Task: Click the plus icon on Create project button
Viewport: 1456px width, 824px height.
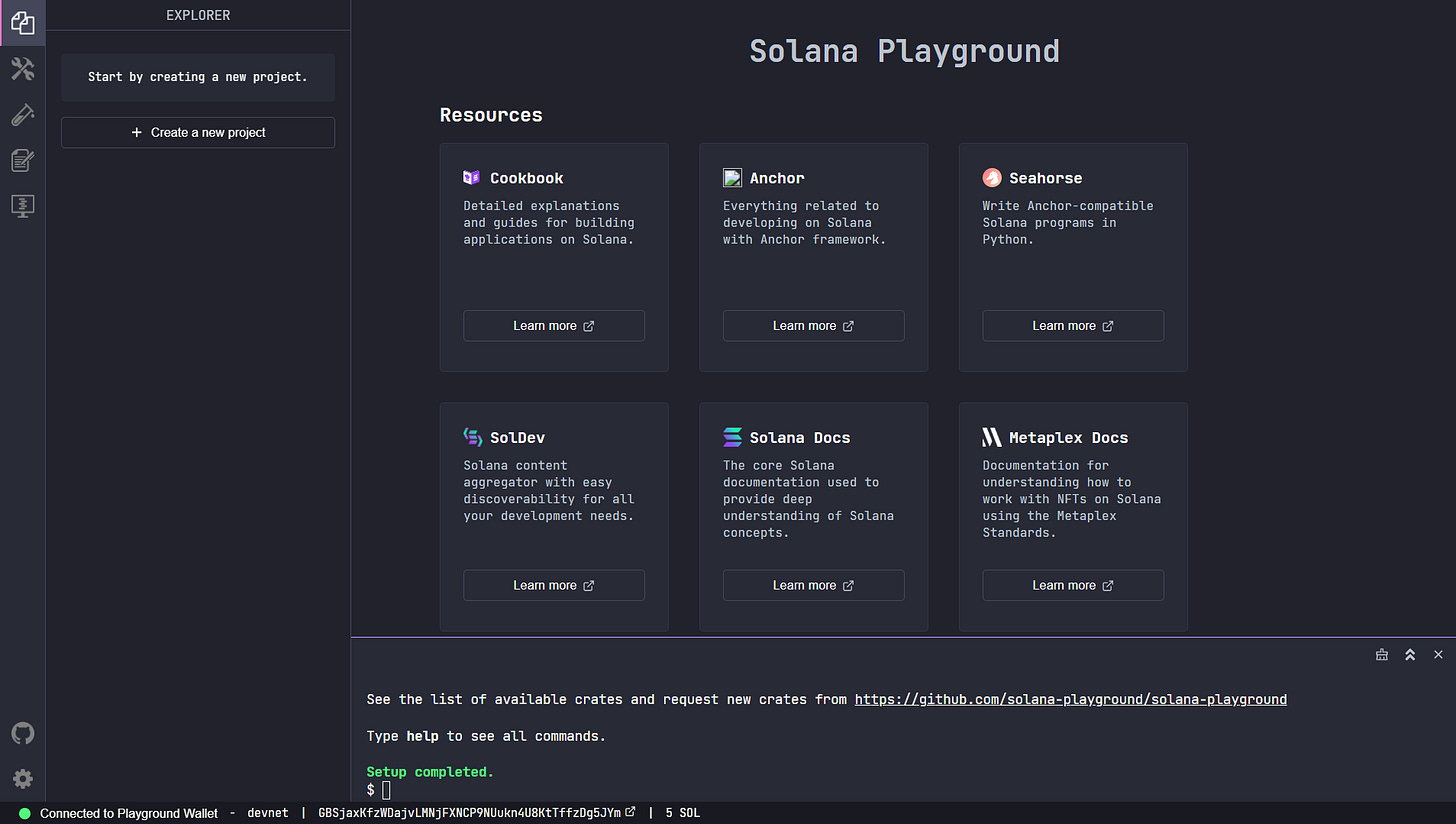Action: [x=137, y=132]
